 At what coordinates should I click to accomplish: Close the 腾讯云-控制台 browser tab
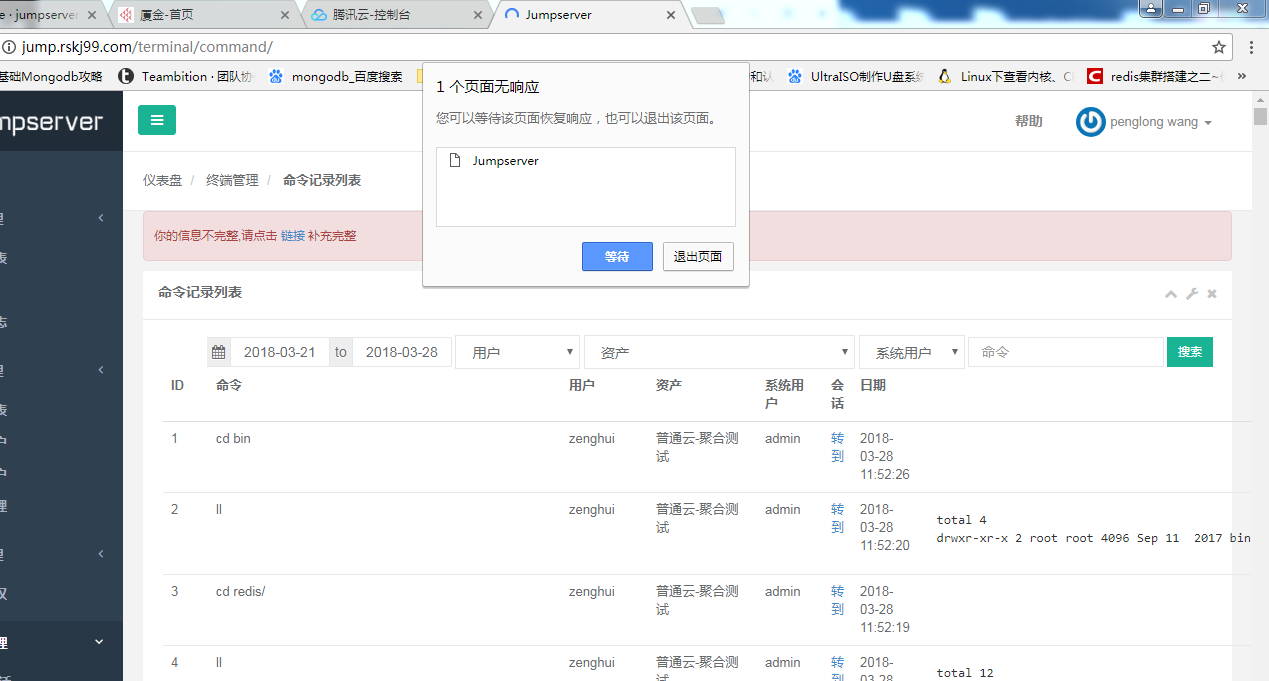[x=478, y=15]
